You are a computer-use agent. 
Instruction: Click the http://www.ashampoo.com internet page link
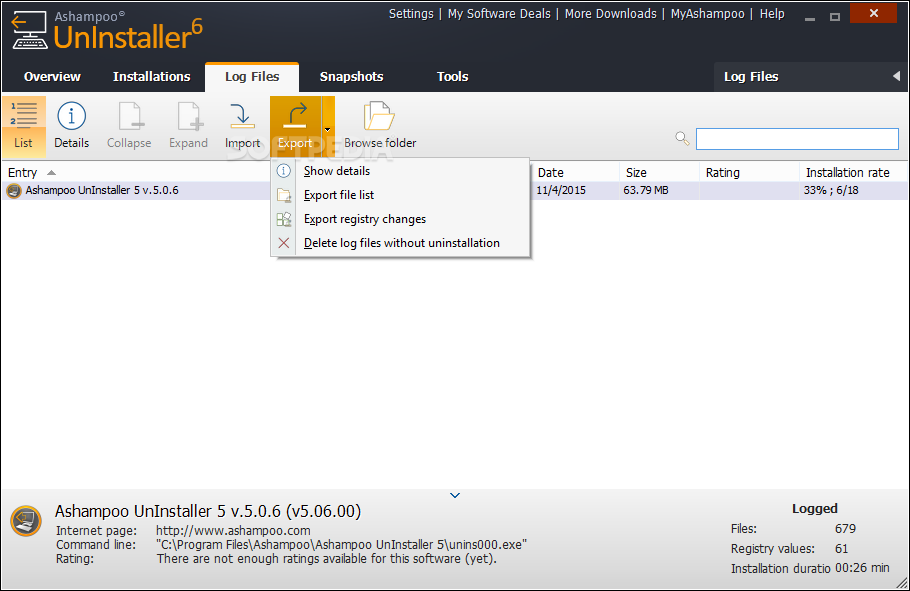point(233,531)
